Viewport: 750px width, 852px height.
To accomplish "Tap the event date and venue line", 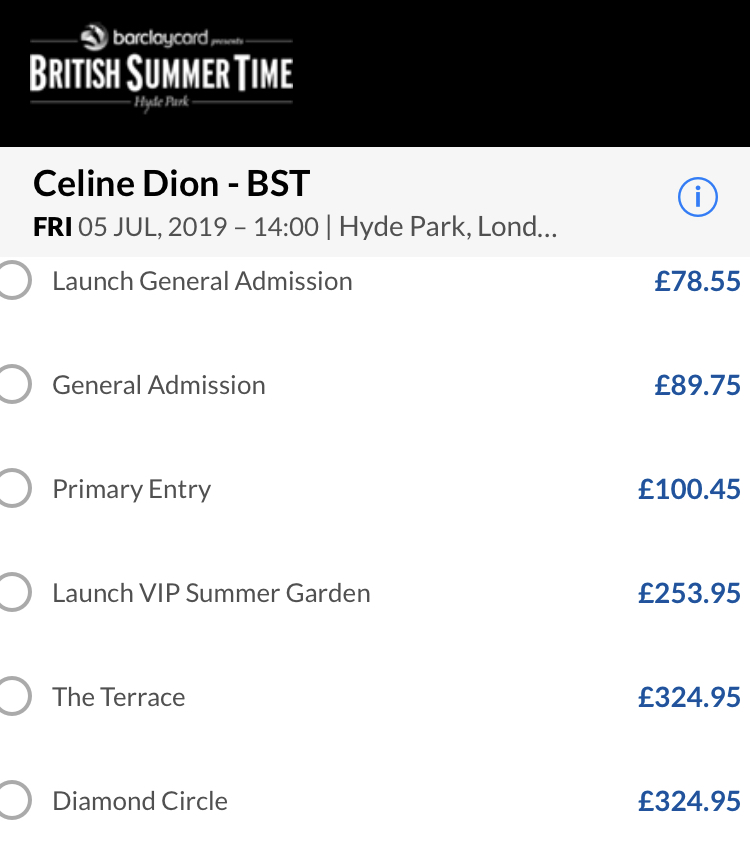I will pyautogui.click(x=295, y=227).
